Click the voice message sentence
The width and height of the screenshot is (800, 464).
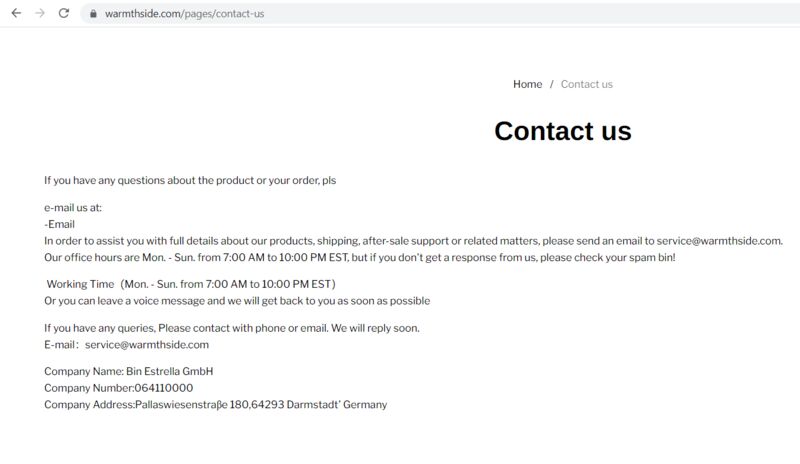tap(237, 301)
